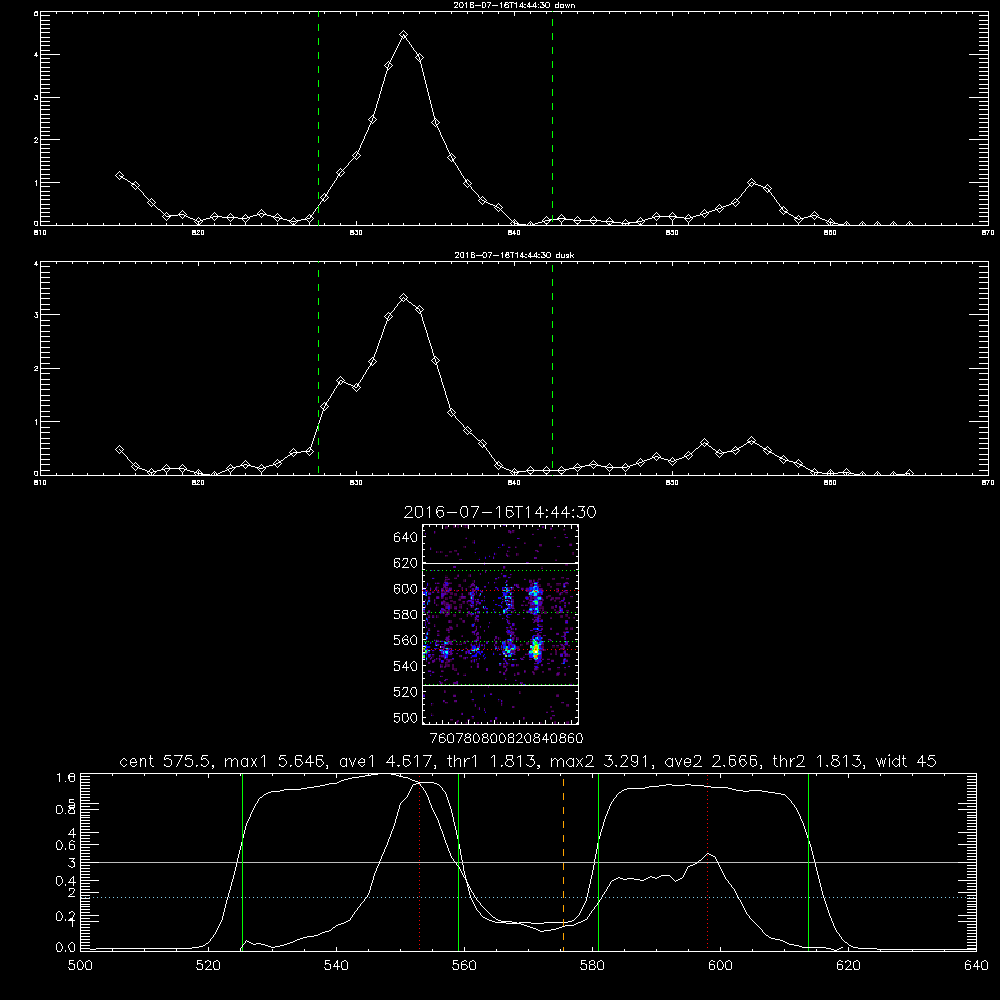This screenshot has width=1000, height=1000.
Task: Click the 600 label on spectrogram y-axis
Action: coord(405,589)
